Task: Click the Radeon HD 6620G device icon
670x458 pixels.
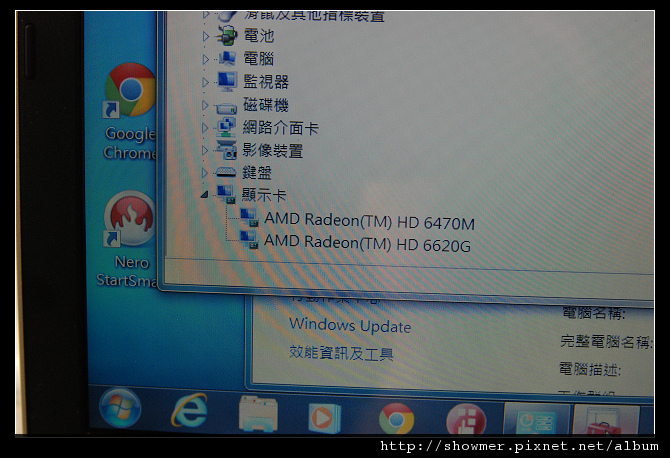Action: tap(249, 240)
